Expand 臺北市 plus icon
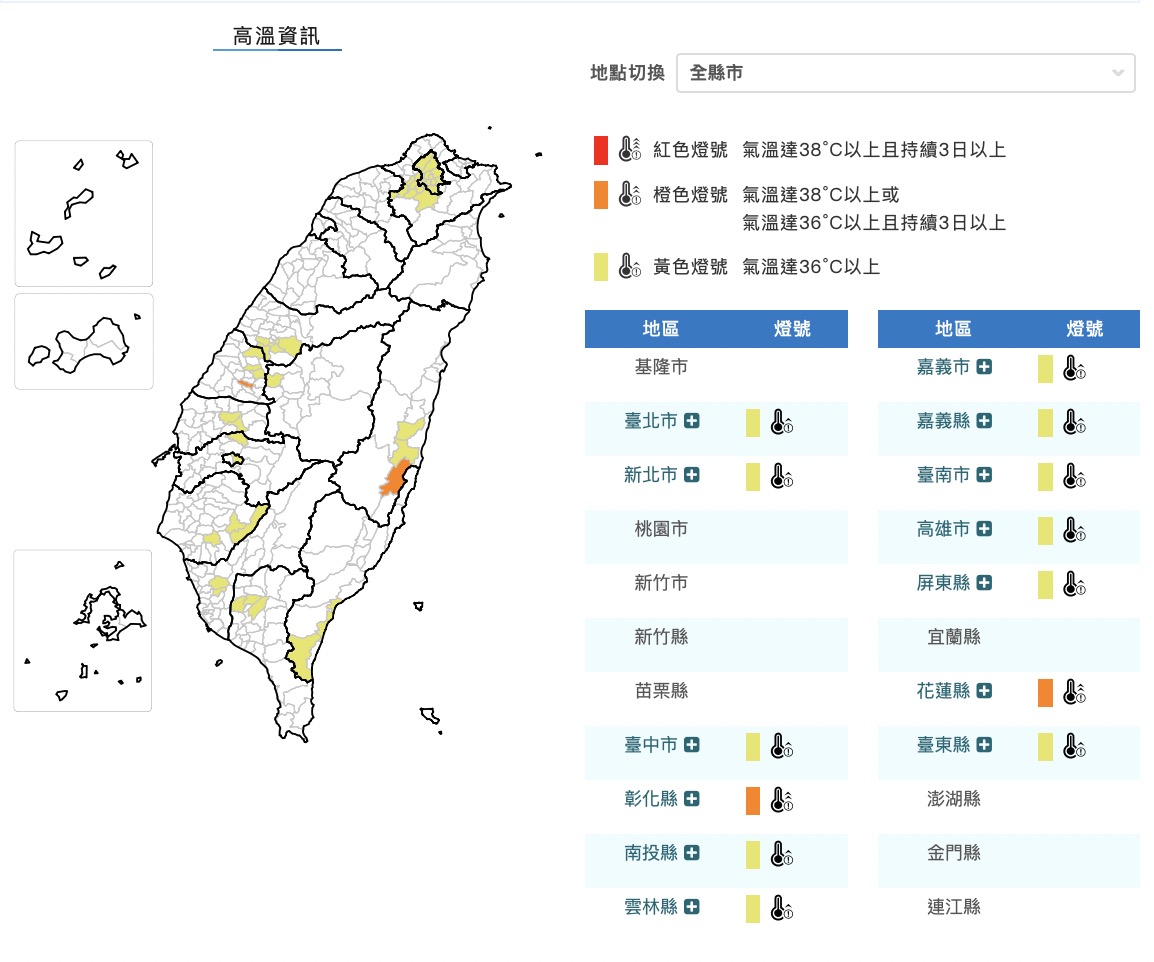Viewport: 1154px width, 962px height. [692, 420]
